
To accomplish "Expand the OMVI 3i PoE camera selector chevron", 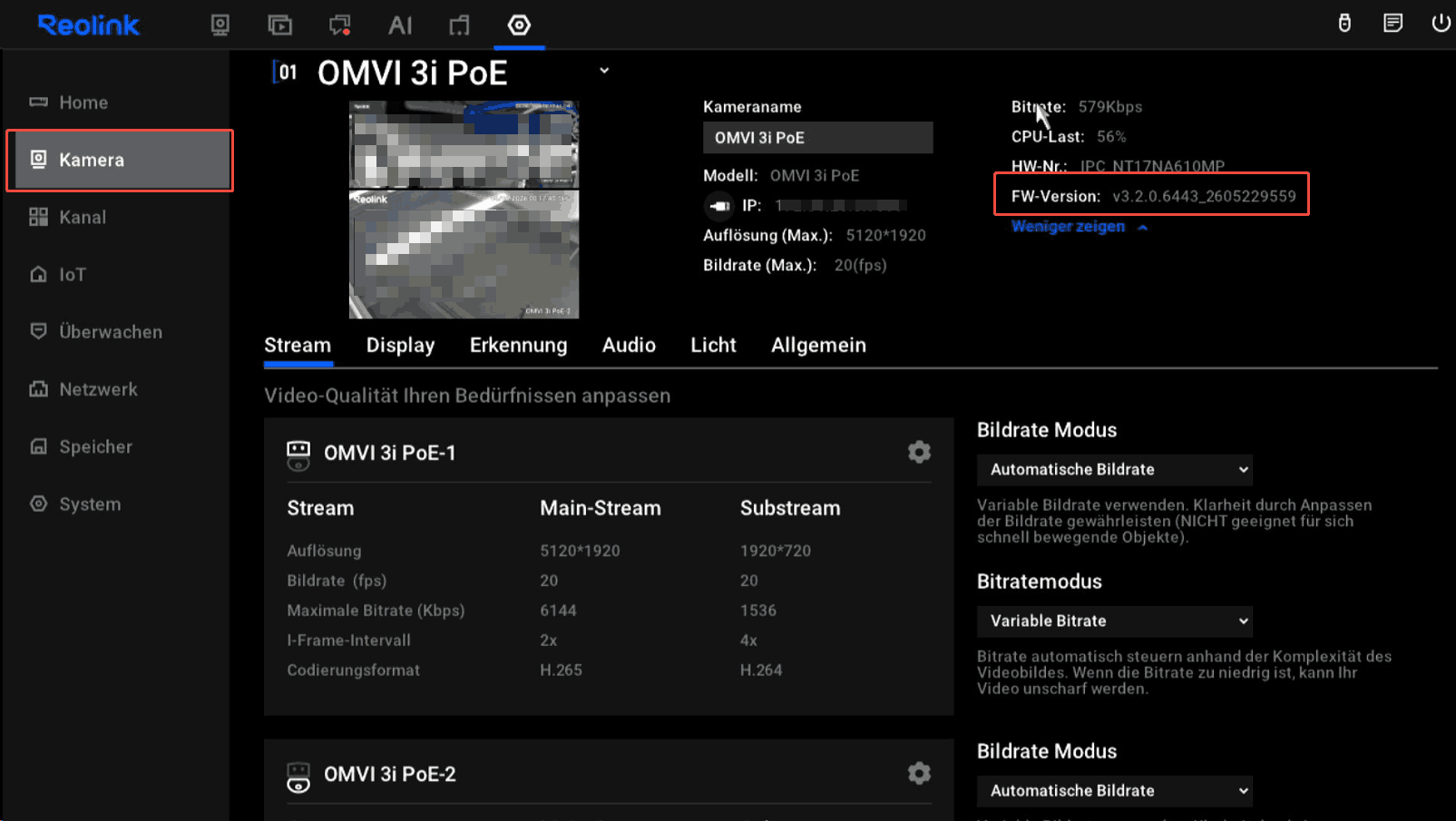I will [x=604, y=71].
